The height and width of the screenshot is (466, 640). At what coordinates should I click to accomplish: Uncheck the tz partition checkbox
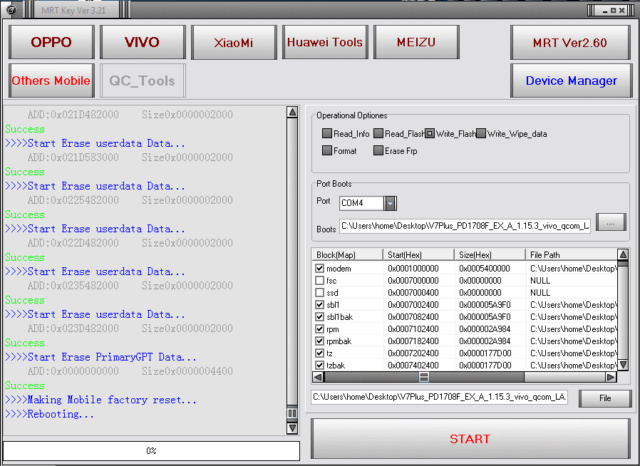(x=320, y=353)
